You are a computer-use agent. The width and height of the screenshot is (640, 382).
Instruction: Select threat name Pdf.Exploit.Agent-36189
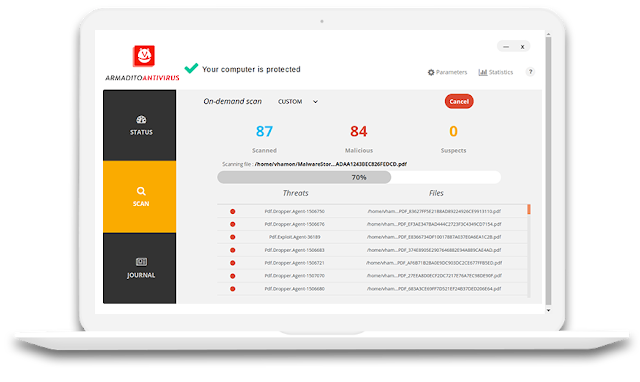[x=294, y=237]
